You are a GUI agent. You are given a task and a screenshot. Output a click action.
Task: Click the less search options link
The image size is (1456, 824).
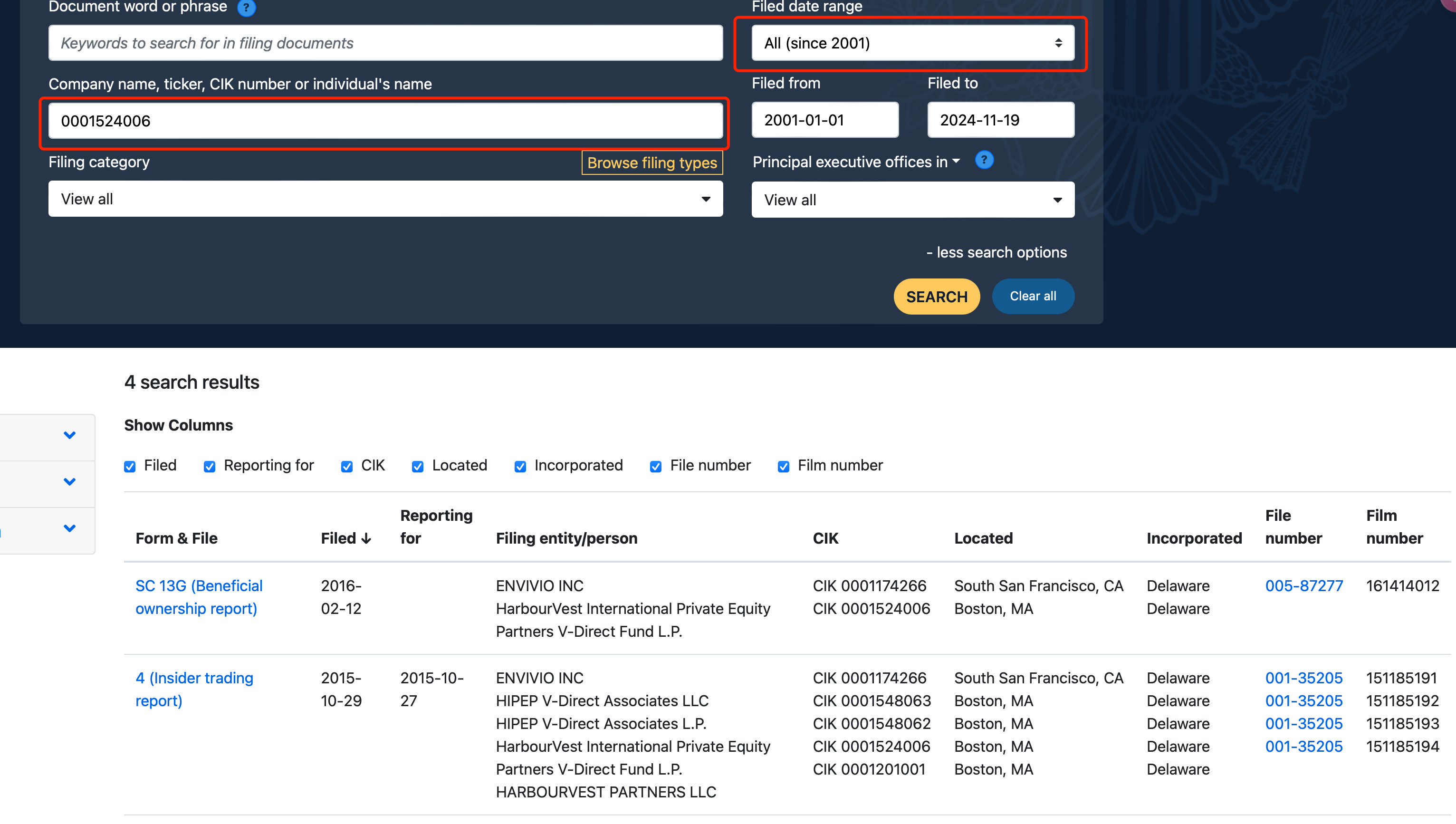(996, 252)
